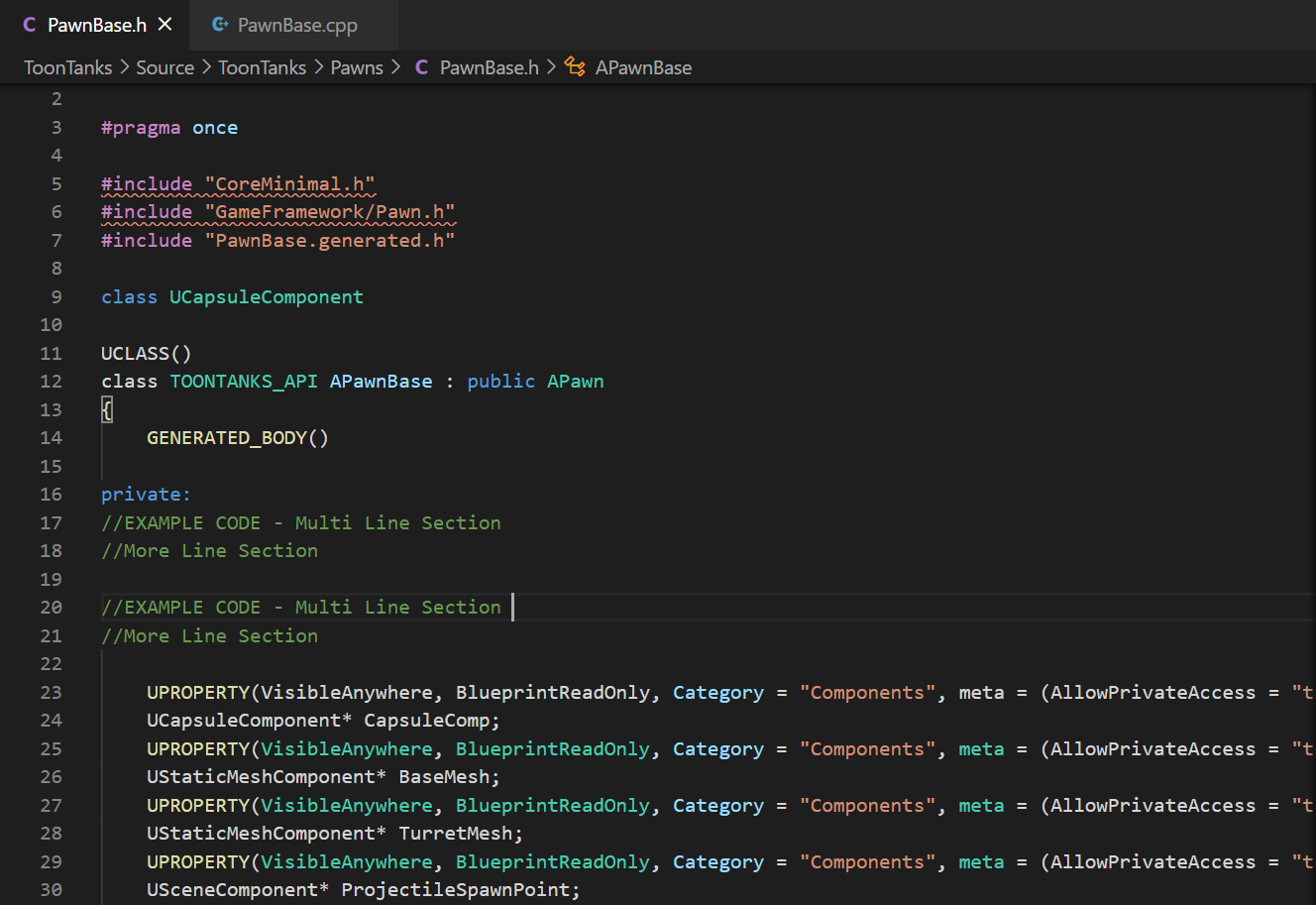Close the PawnBase.h editor tab
The height and width of the screenshot is (905, 1316).
164,25
